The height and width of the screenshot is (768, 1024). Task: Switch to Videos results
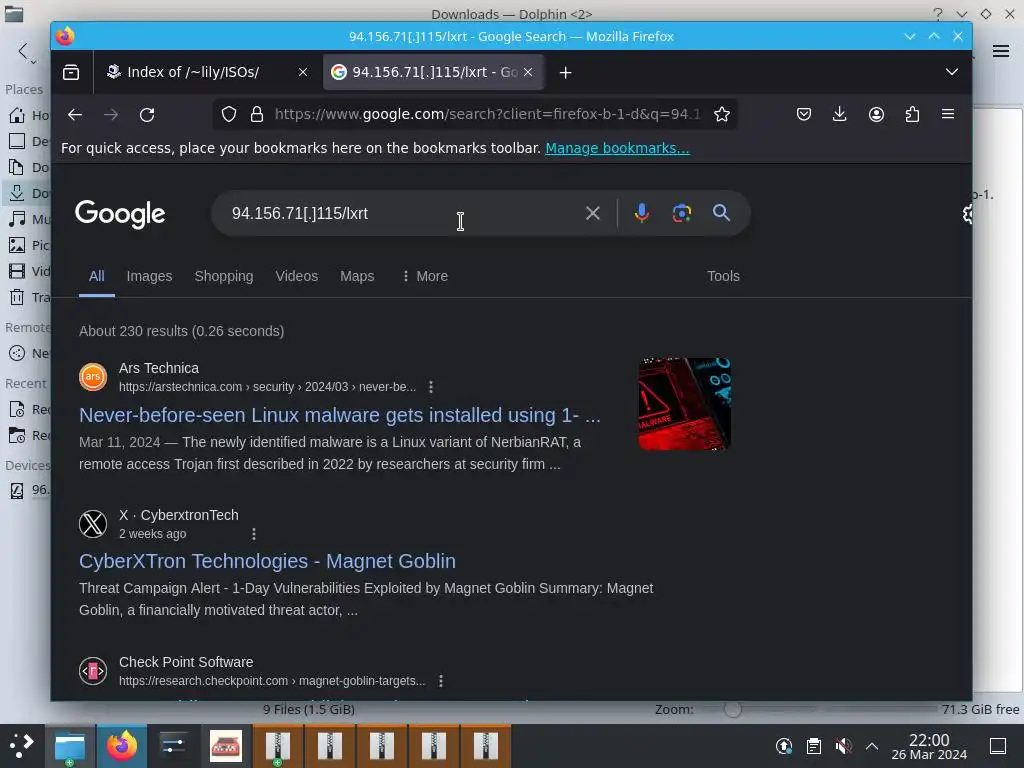coord(296,276)
